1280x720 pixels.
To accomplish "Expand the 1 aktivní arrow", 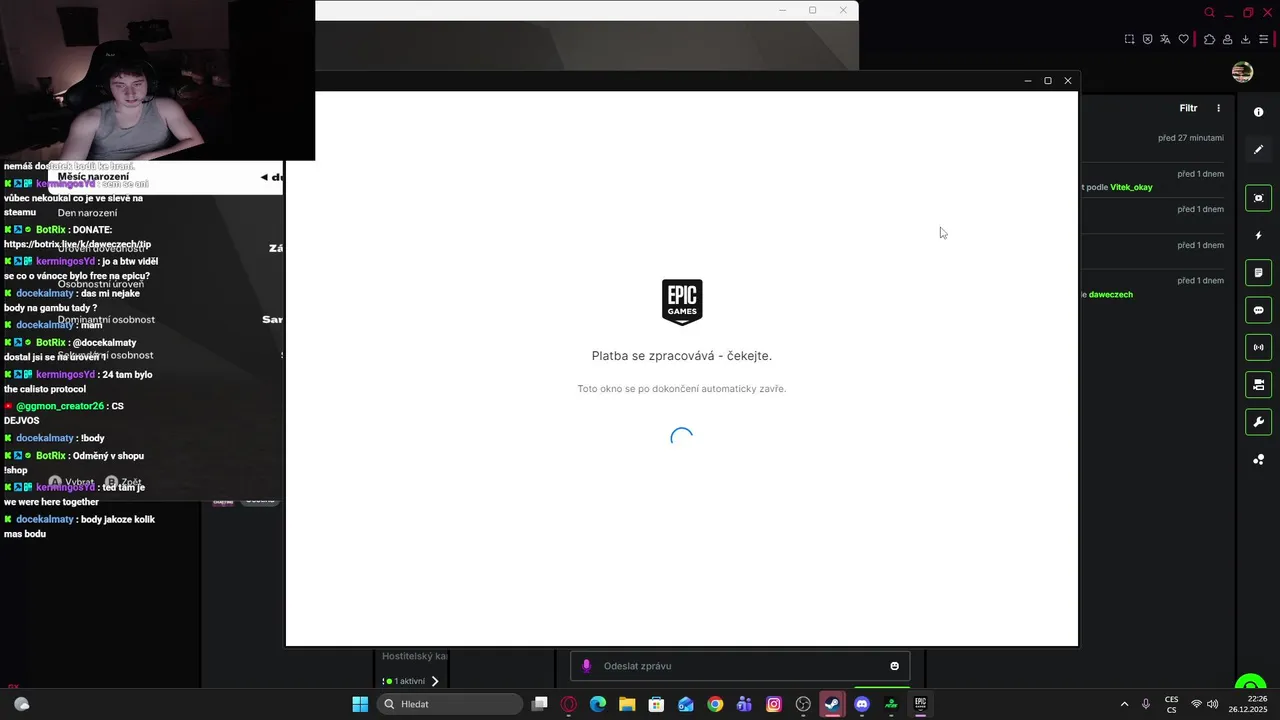I will click(x=435, y=681).
